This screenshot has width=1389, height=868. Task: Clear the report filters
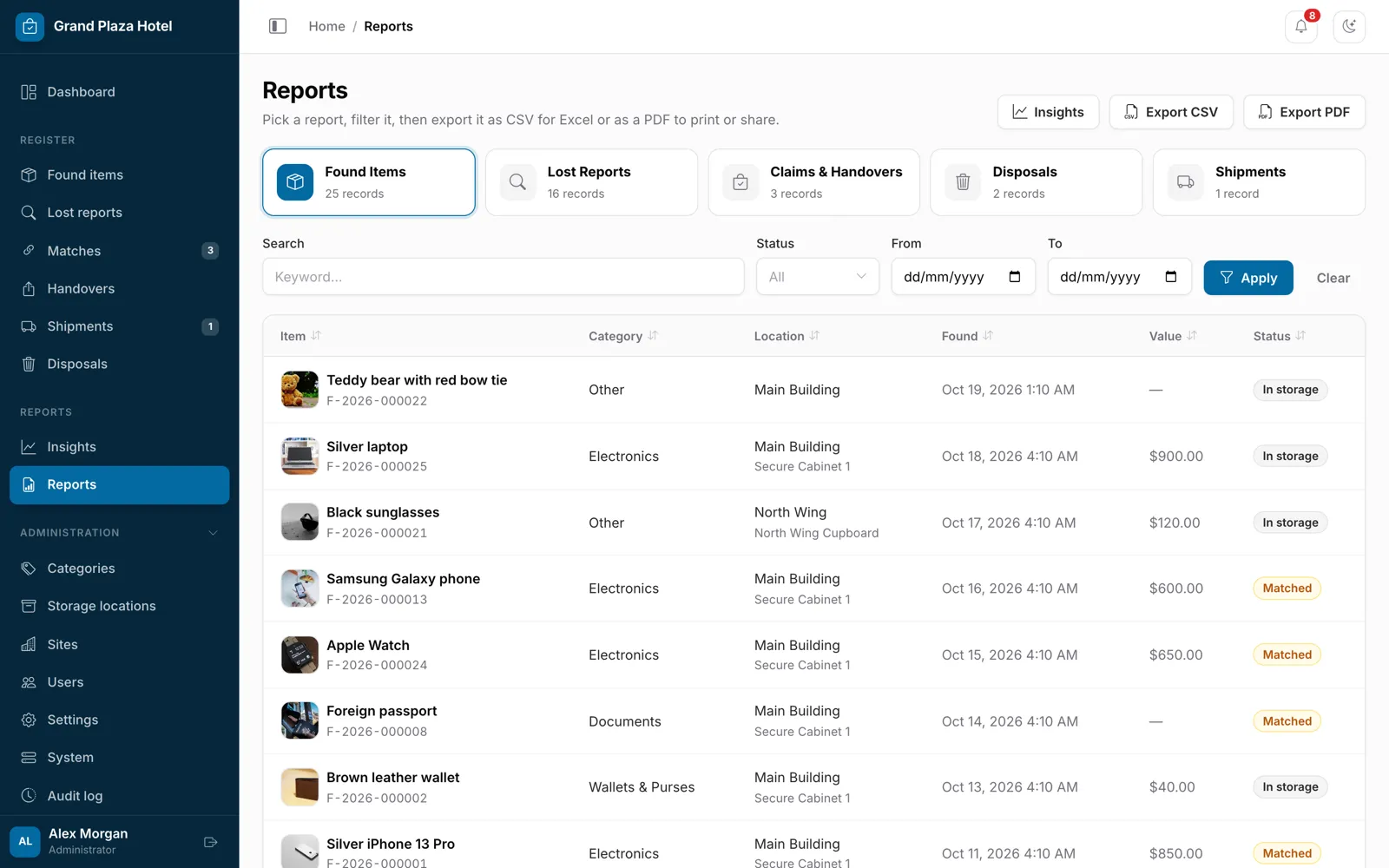tap(1333, 278)
